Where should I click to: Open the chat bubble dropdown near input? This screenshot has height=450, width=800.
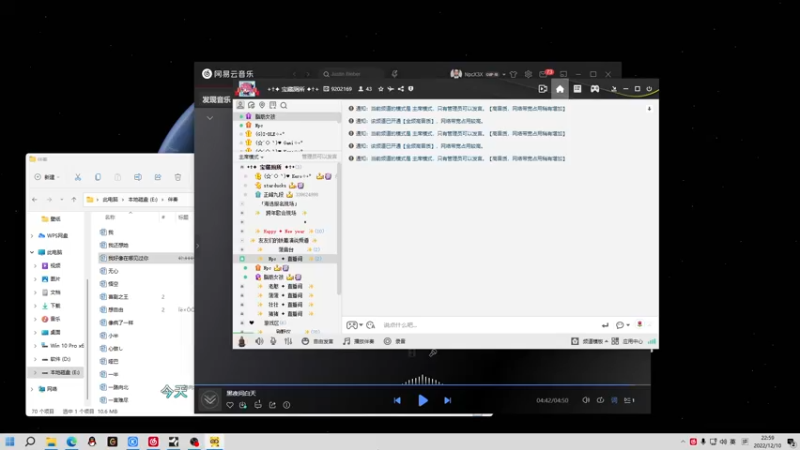tap(622, 325)
